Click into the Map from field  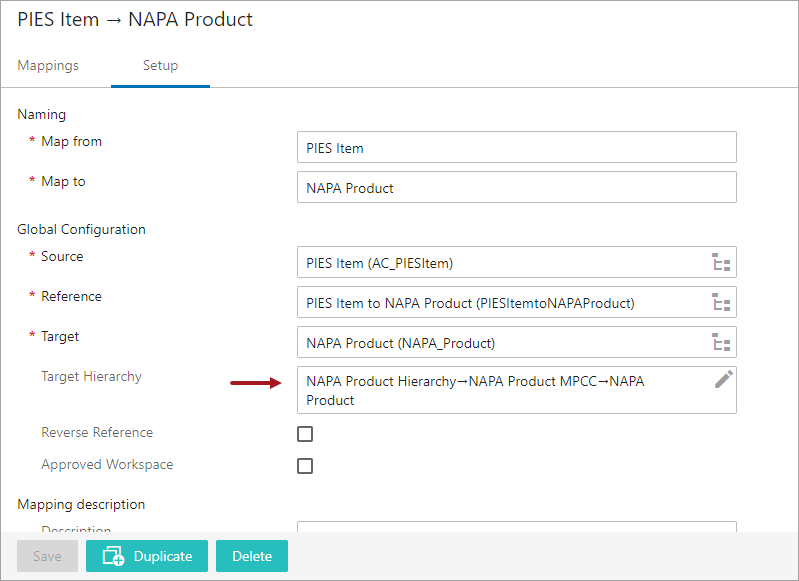tap(516, 148)
